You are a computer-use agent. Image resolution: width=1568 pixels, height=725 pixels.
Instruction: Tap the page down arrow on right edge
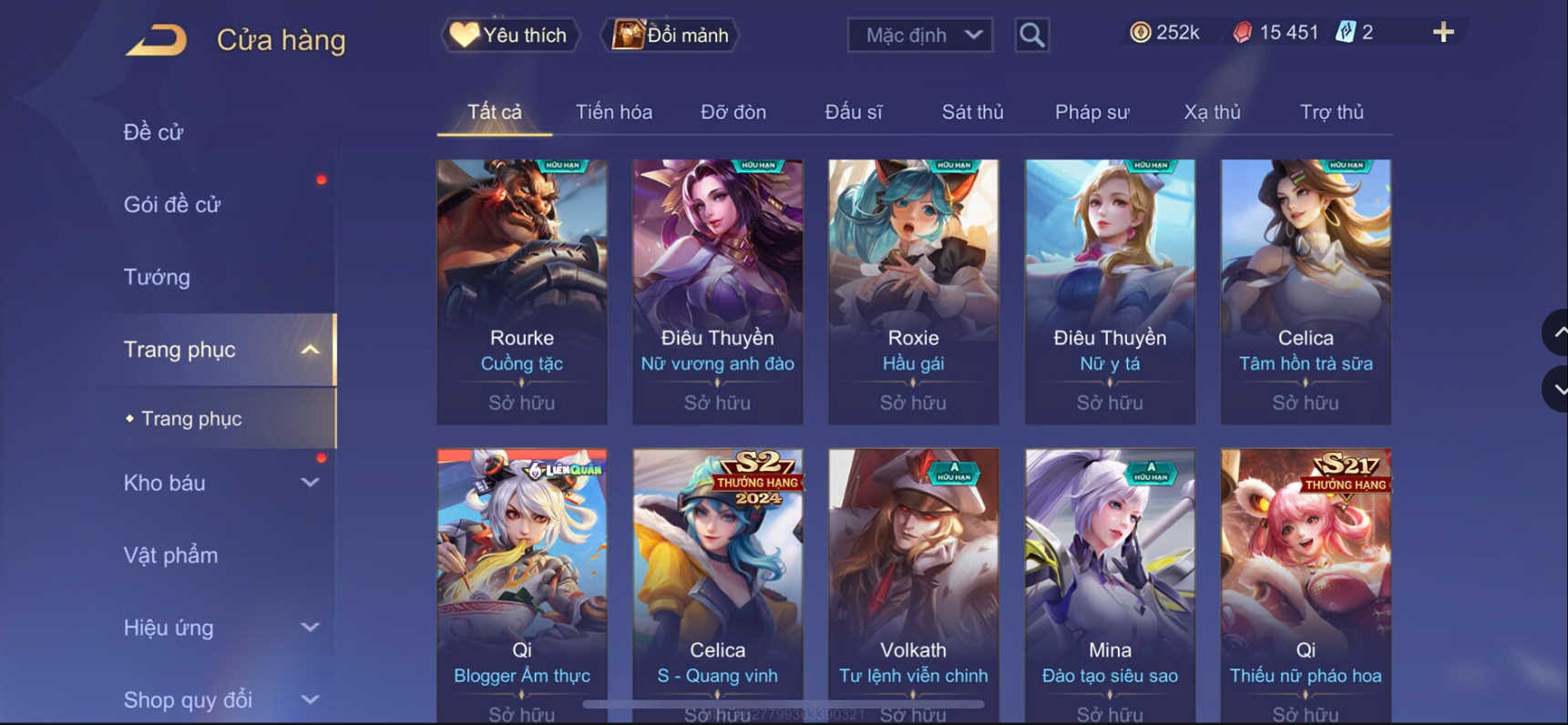point(1555,389)
